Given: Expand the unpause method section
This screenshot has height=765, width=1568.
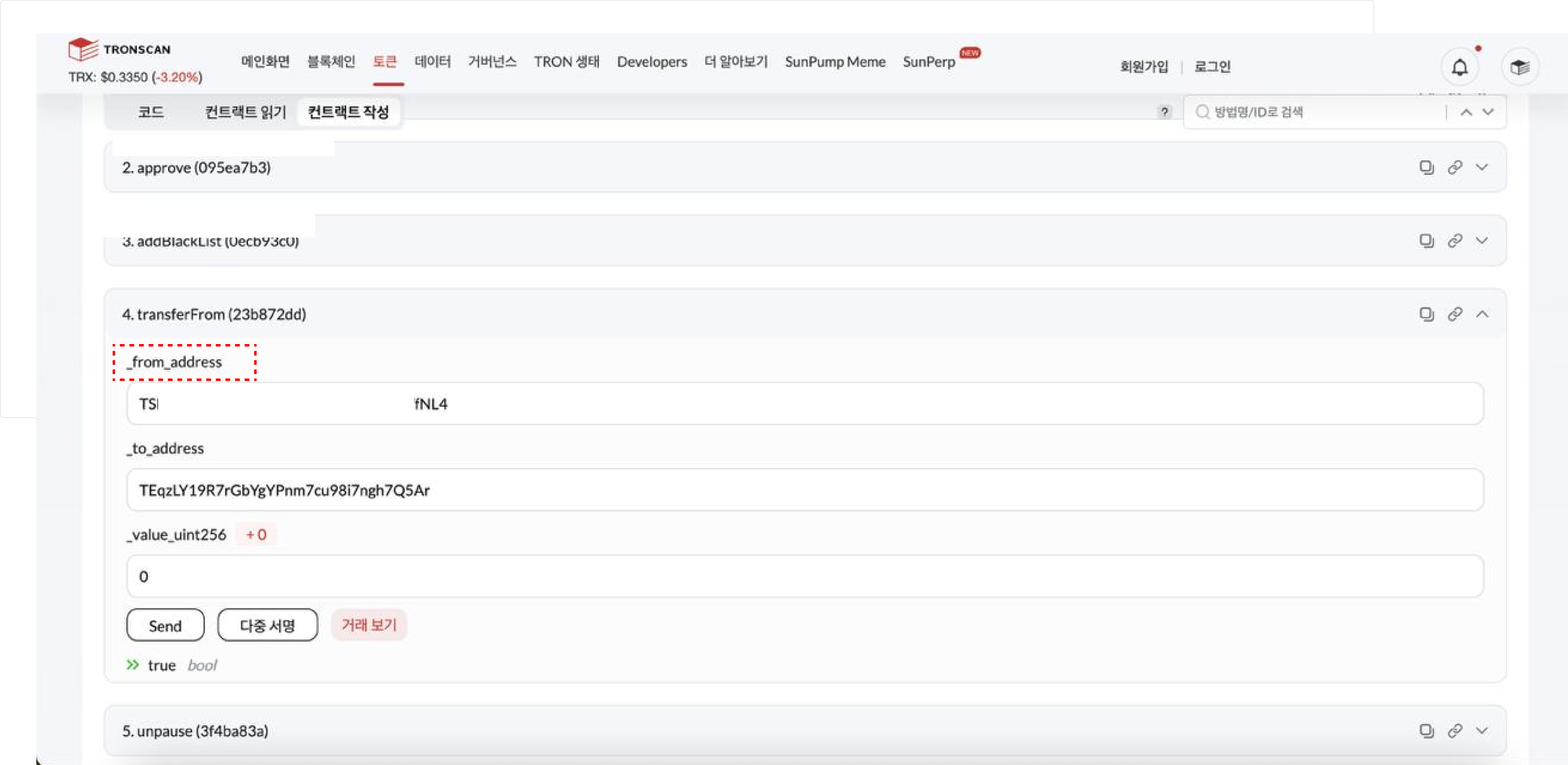Looking at the screenshot, I should (1482, 730).
